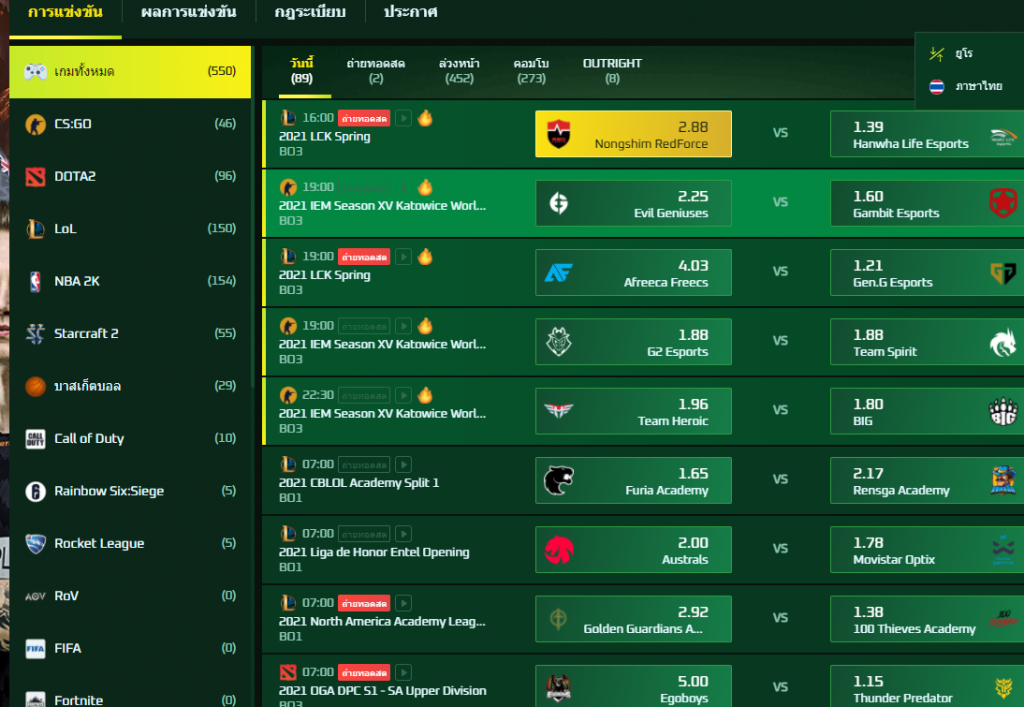1024x707 pixels.
Task: Bet on Afreeca Freecs at 4.03
Action: 633,272
